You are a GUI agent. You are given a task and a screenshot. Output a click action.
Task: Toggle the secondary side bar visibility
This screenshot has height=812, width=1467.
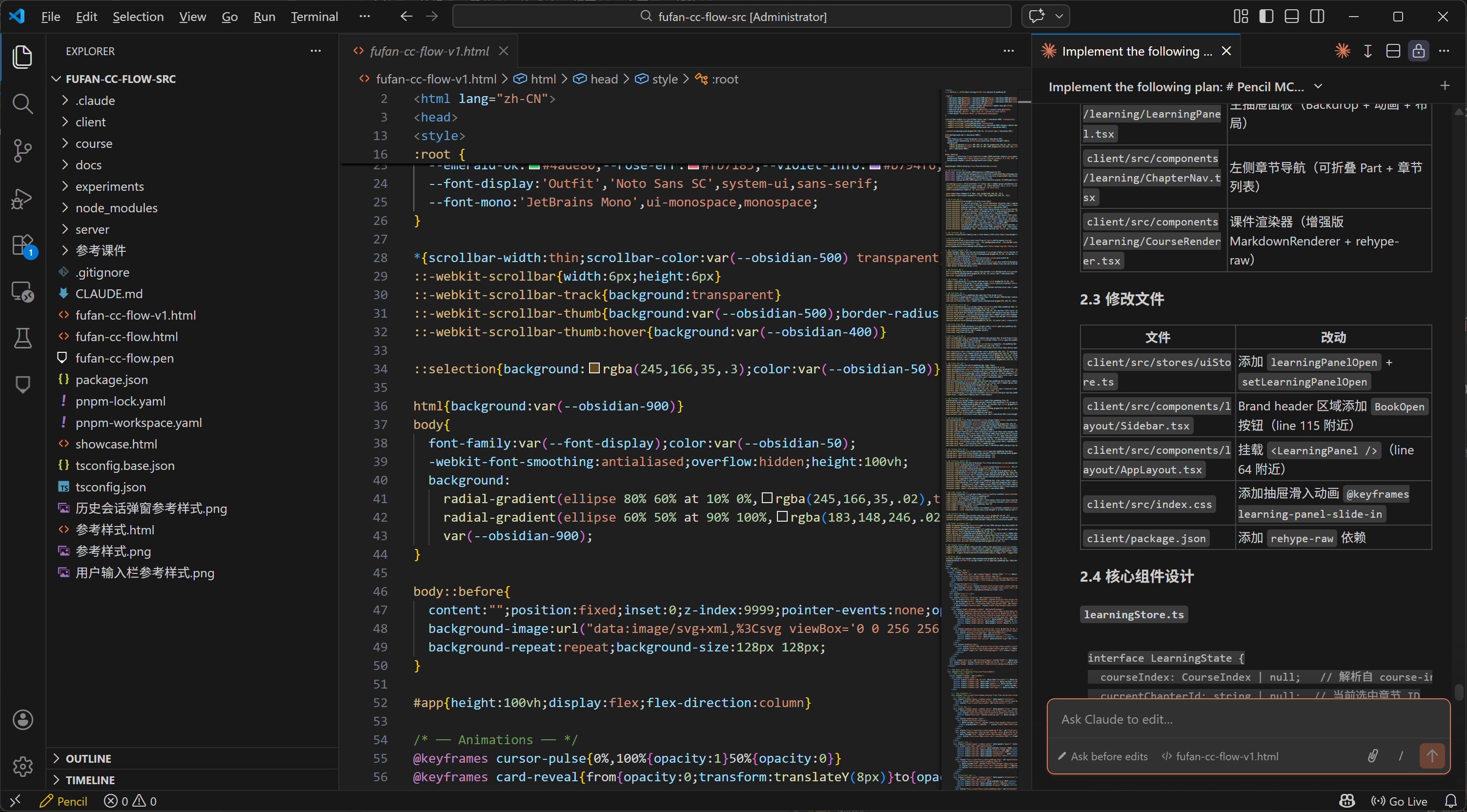(x=1317, y=17)
